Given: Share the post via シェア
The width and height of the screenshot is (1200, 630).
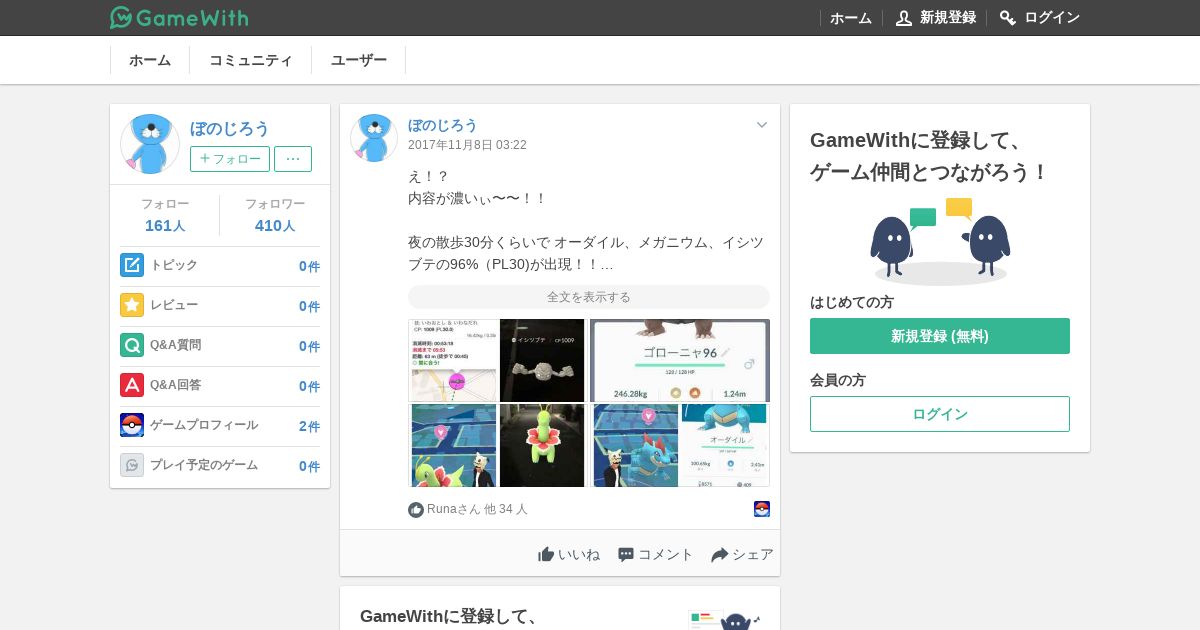Looking at the screenshot, I should click(742, 554).
